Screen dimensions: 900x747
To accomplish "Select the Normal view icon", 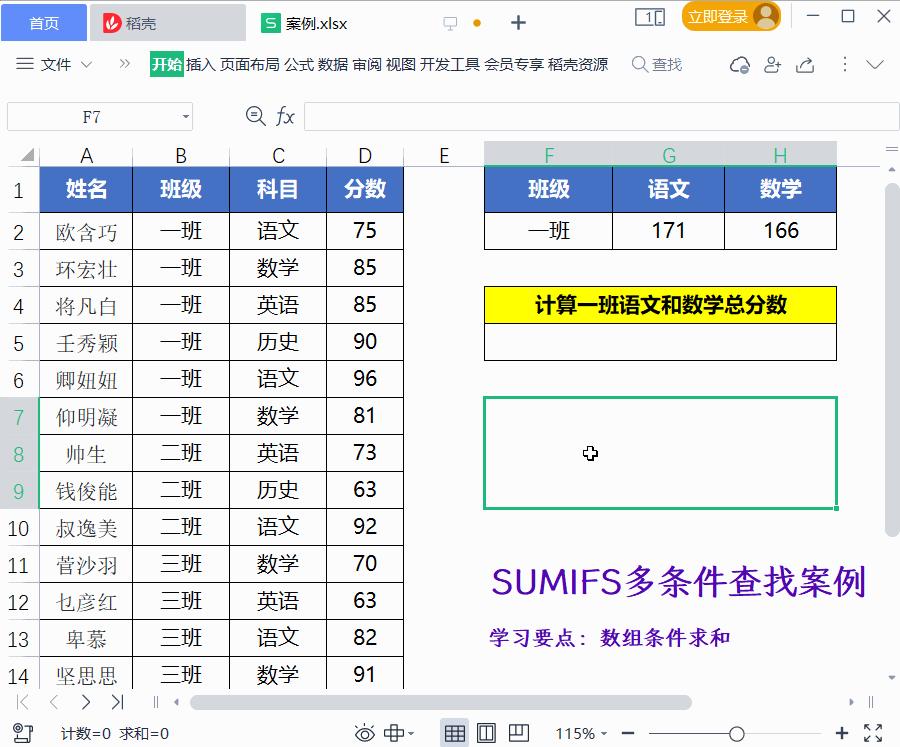I will pos(455,733).
